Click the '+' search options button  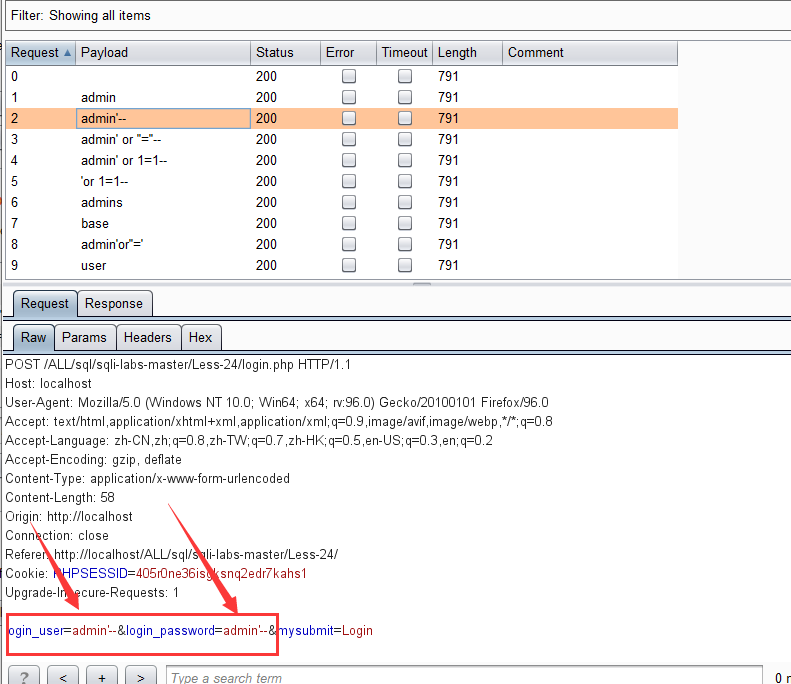pyautogui.click(x=102, y=676)
